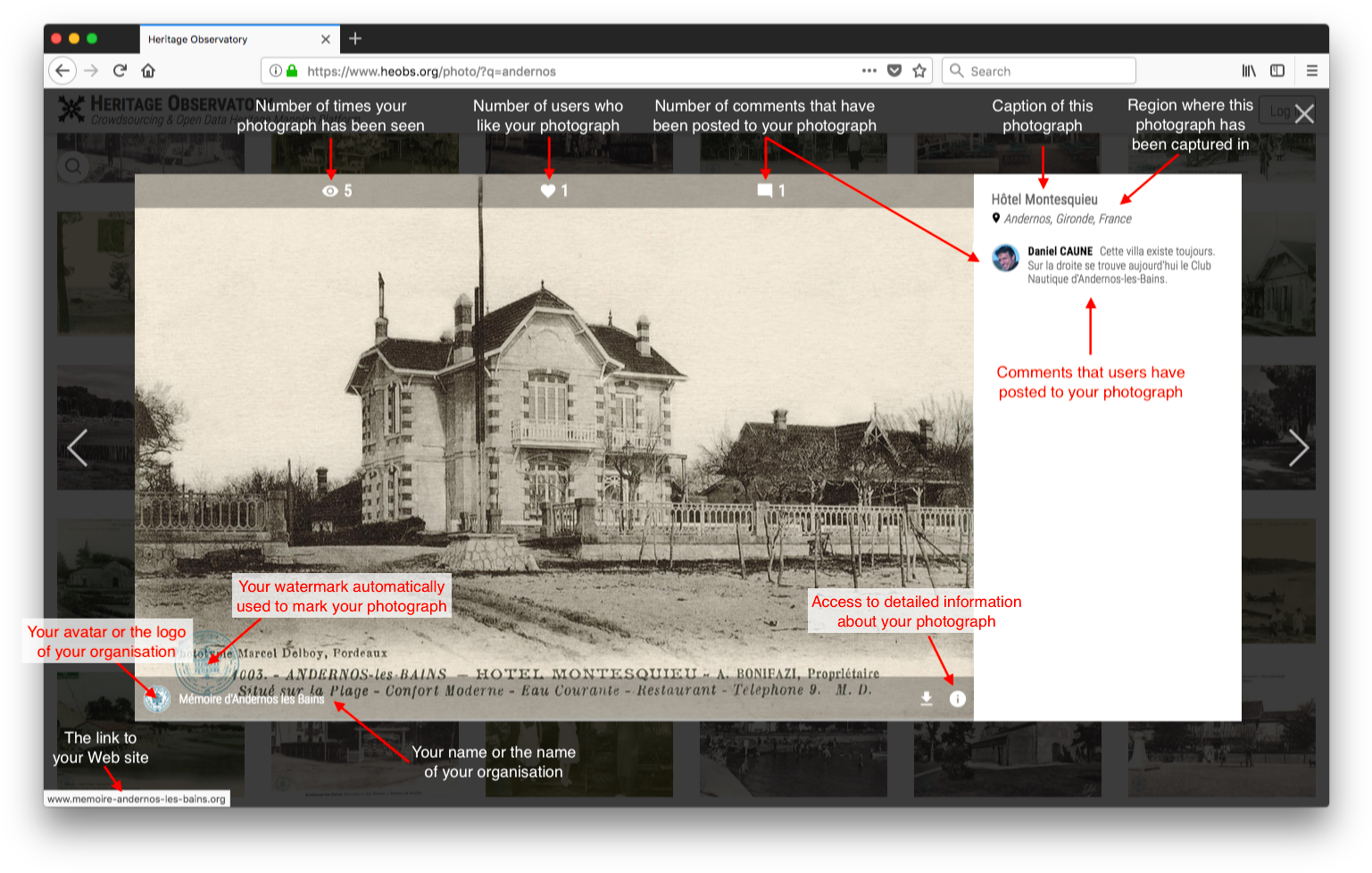The image size is (1372, 873).
Task: Open the page actions three-dot menu
Action: [869, 71]
